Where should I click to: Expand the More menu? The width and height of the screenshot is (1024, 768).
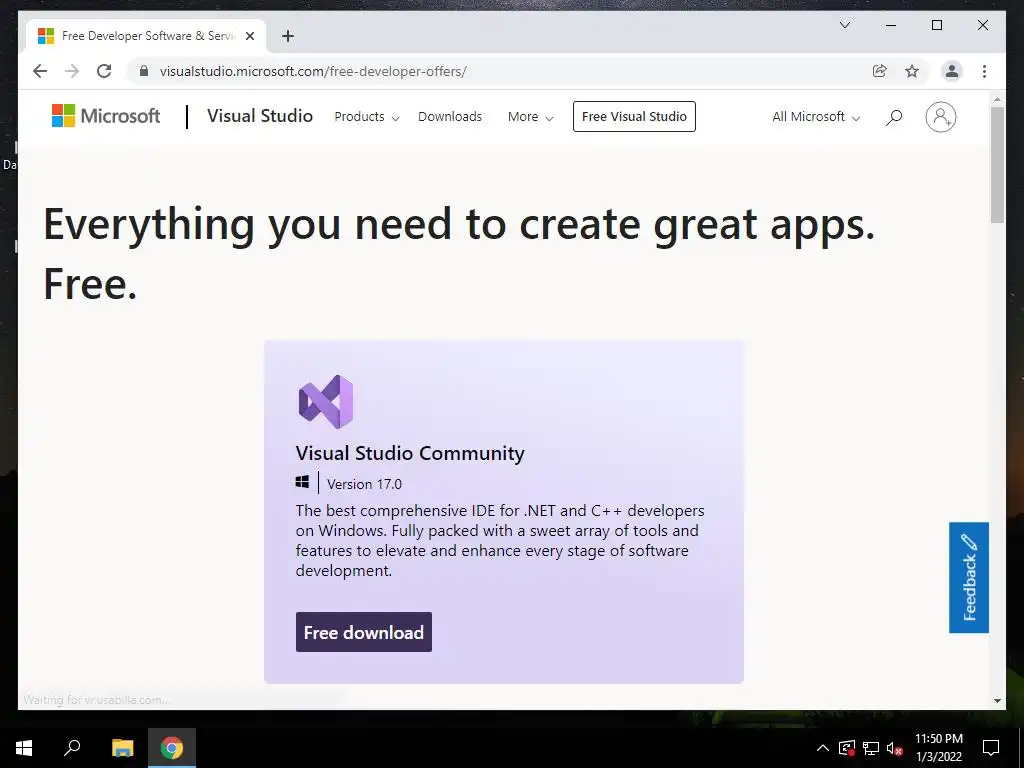pyautogui.click(x=530, y=117)
